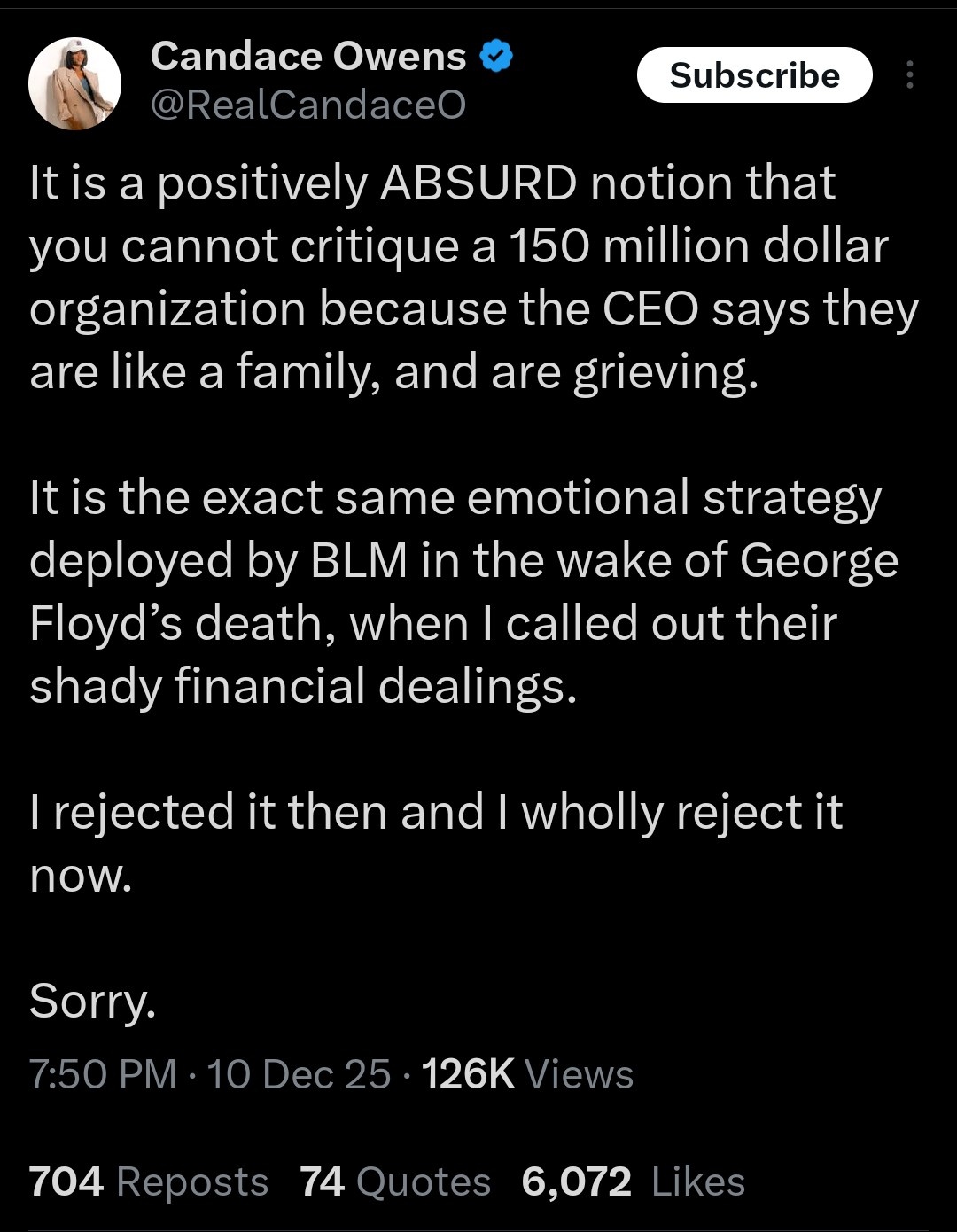
Task: Click the blue verified checkmark badge
Action: pyautogui.click(x=496, y=58)
